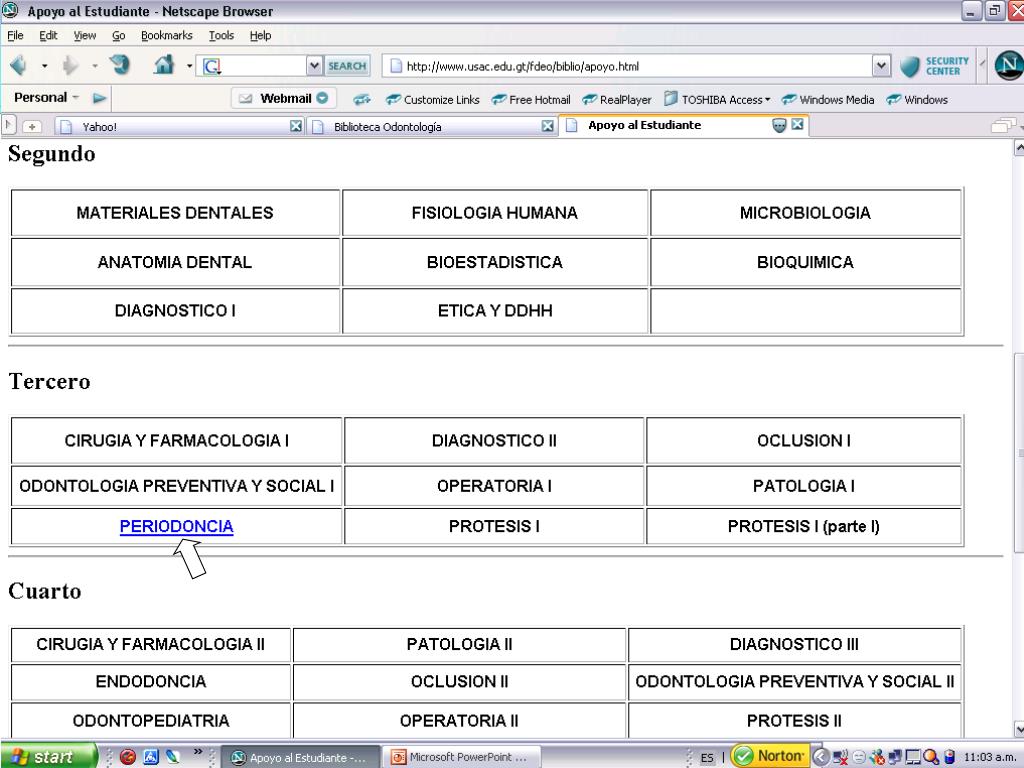Image resolution: width=1024 pixels, height=768 pixels.
Task: Click the ODONTOPEDIATRIA cell
Action: pyautogui.click(x=150, y=721)
